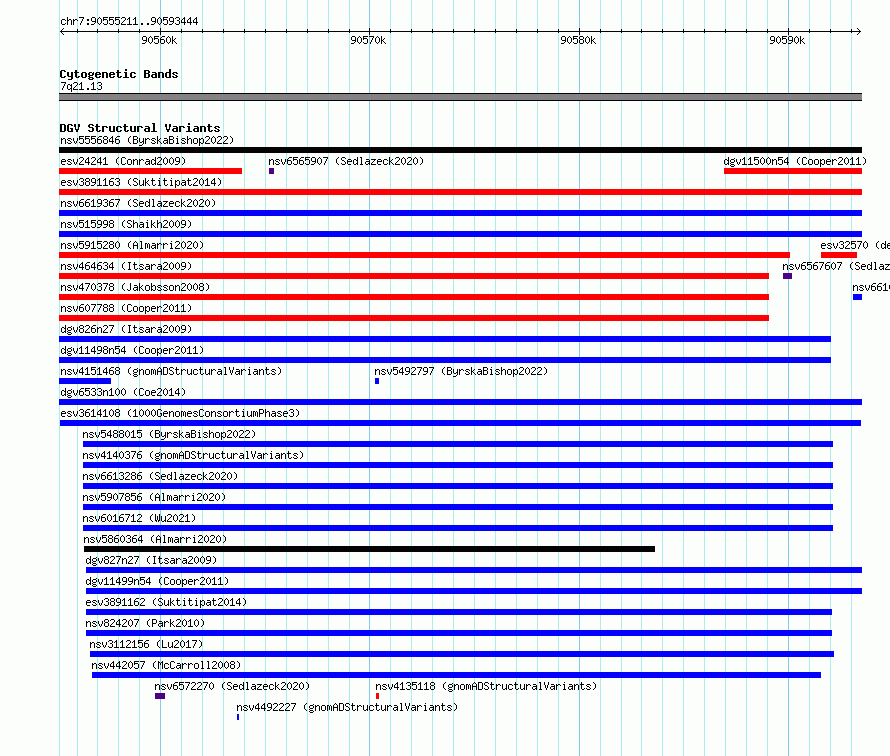
Task: Click nsv5907856 (Almarri2020) label
Action: tap(154, 497)
